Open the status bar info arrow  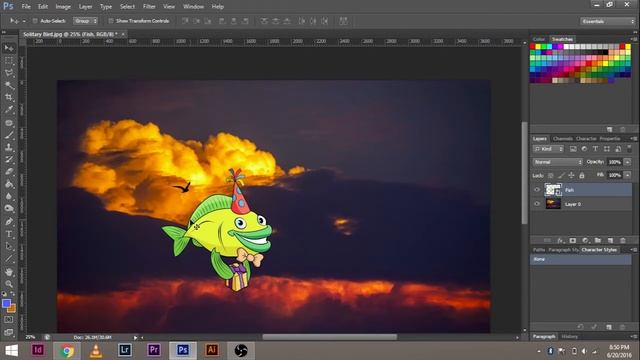tap(135, 338)
